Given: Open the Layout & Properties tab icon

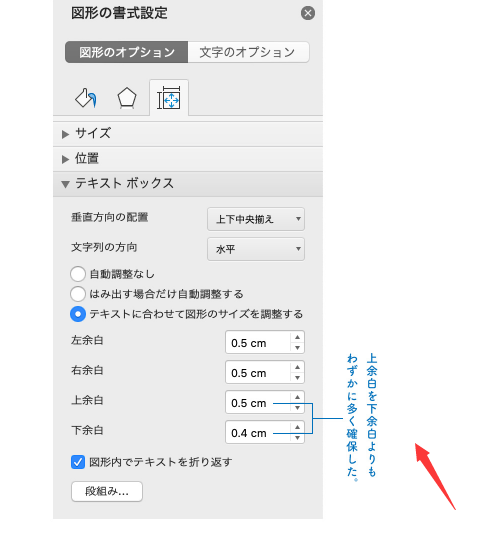Looking at the screenshot, I should tap(169, 98).
